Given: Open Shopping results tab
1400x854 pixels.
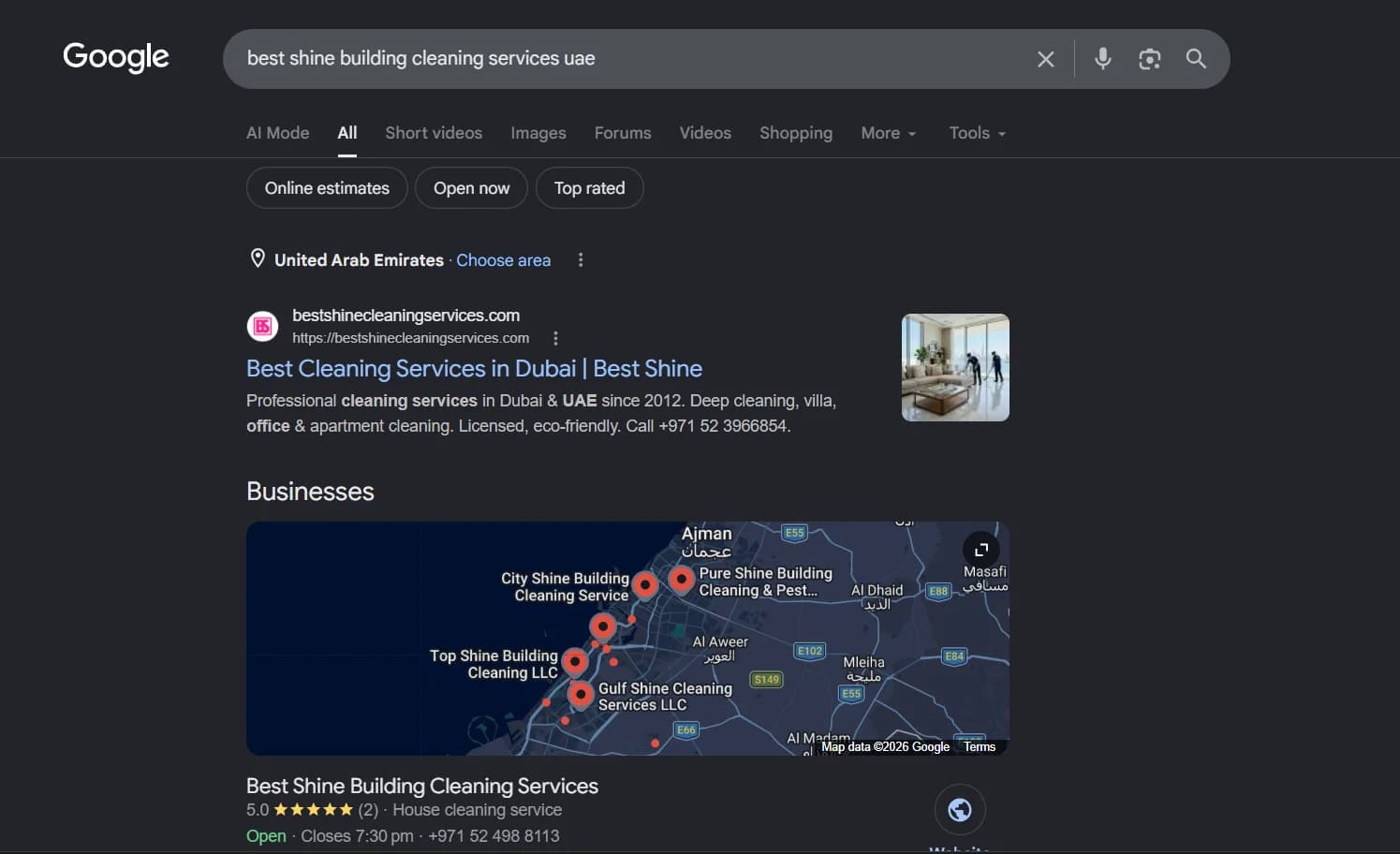Looking at the screenshot, I should [796, 133].
